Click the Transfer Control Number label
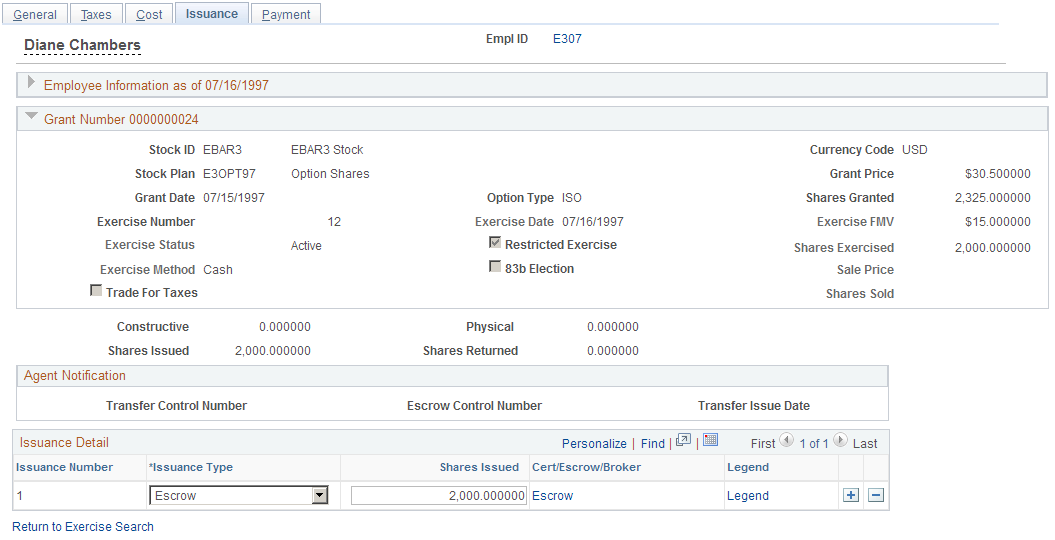The image size is (1055, 540). coord(176,406)
